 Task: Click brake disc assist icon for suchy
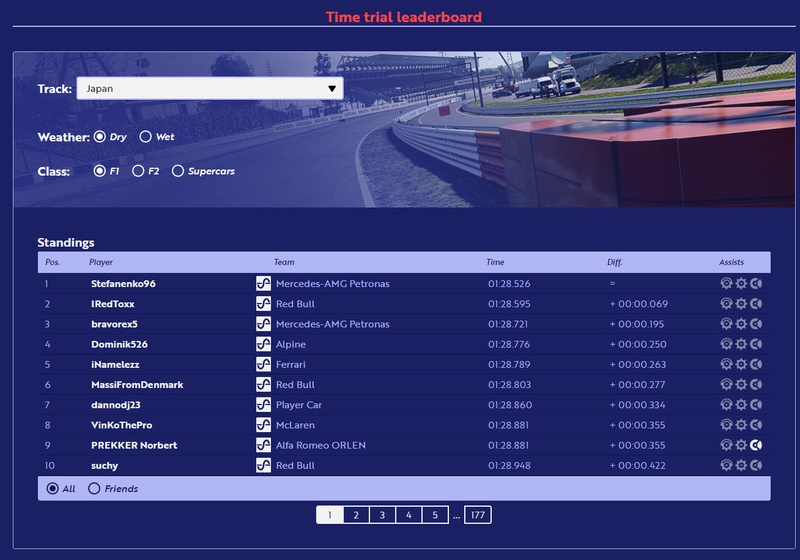click(x=756, y=465)
